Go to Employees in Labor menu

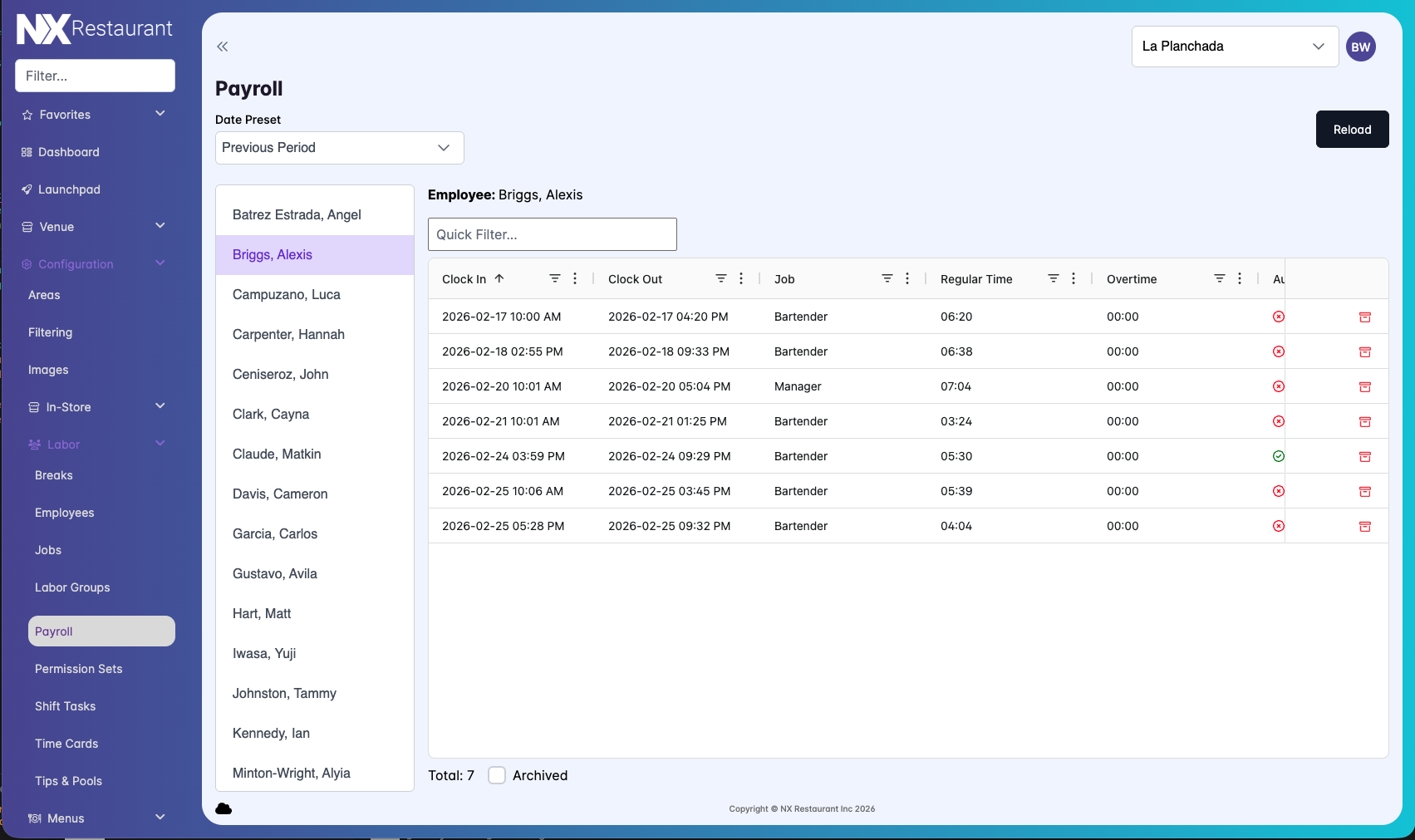click(x=65, y=513)
